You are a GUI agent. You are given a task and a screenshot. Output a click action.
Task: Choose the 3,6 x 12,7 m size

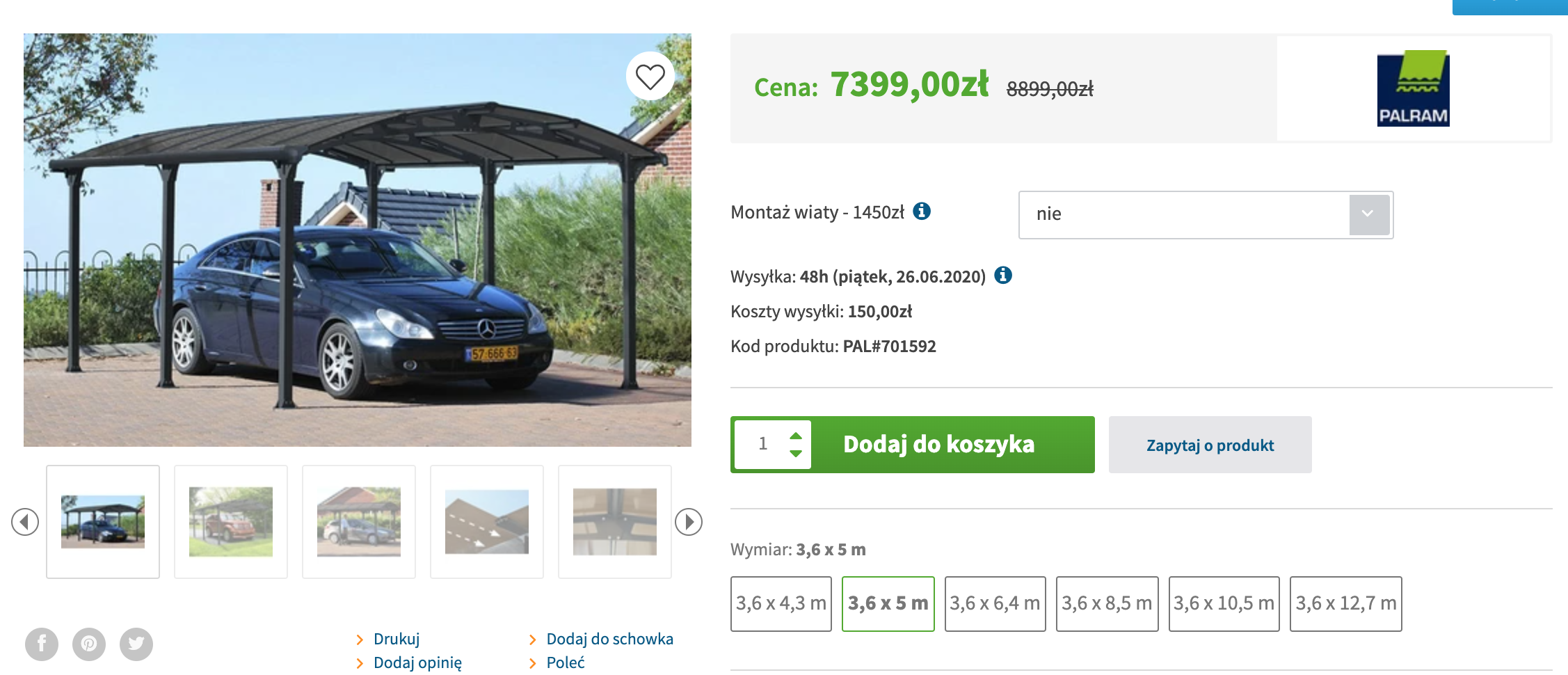point(1345,603)
